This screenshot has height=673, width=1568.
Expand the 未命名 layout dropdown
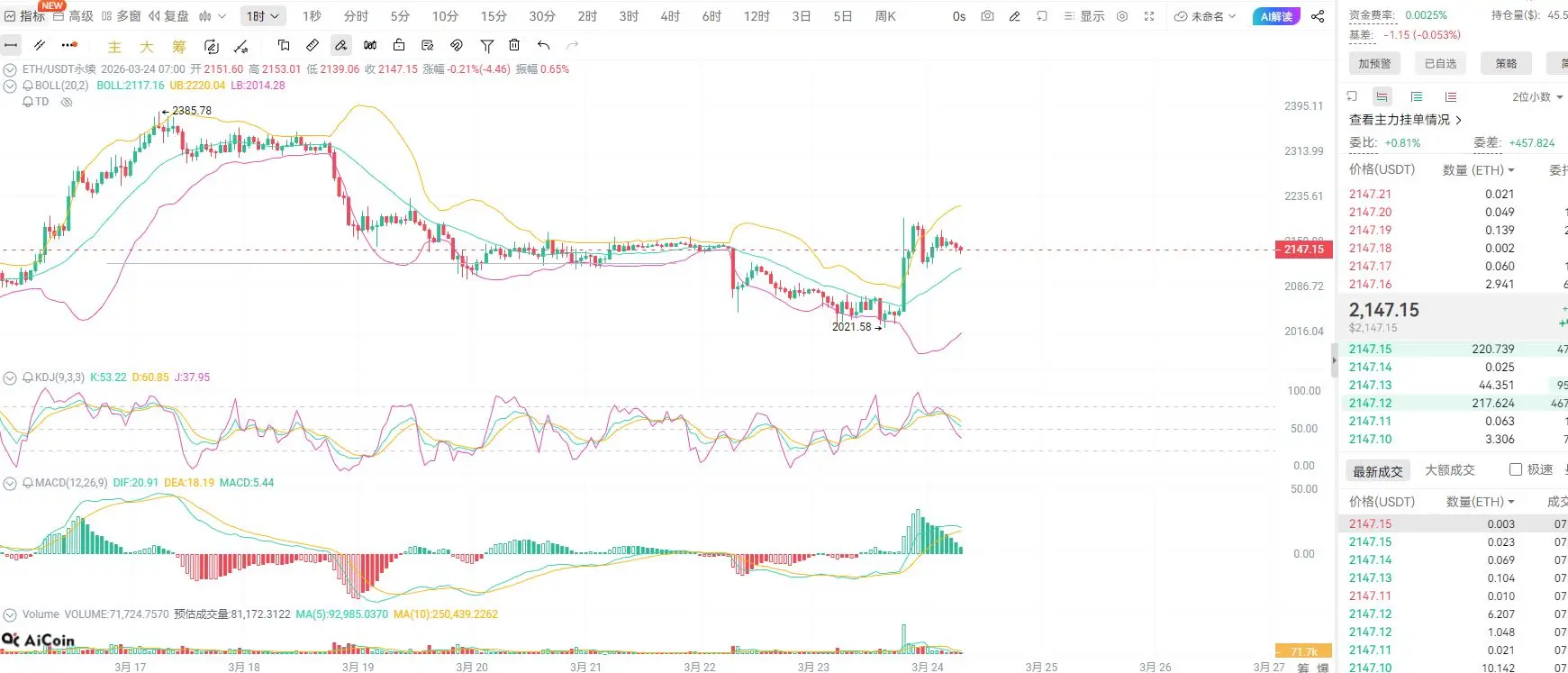click(1205, 16)
